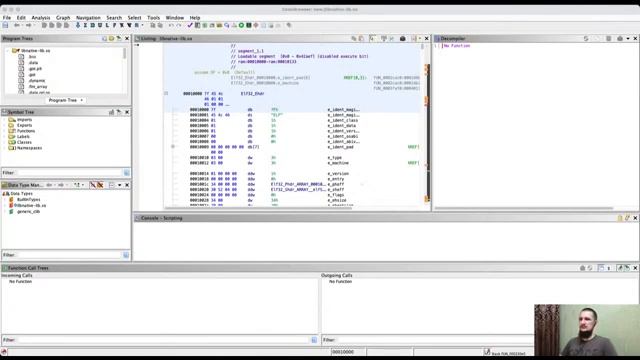Click the Listing paste icon
This screenshot has width=640, height=360.
click(361, 38)
